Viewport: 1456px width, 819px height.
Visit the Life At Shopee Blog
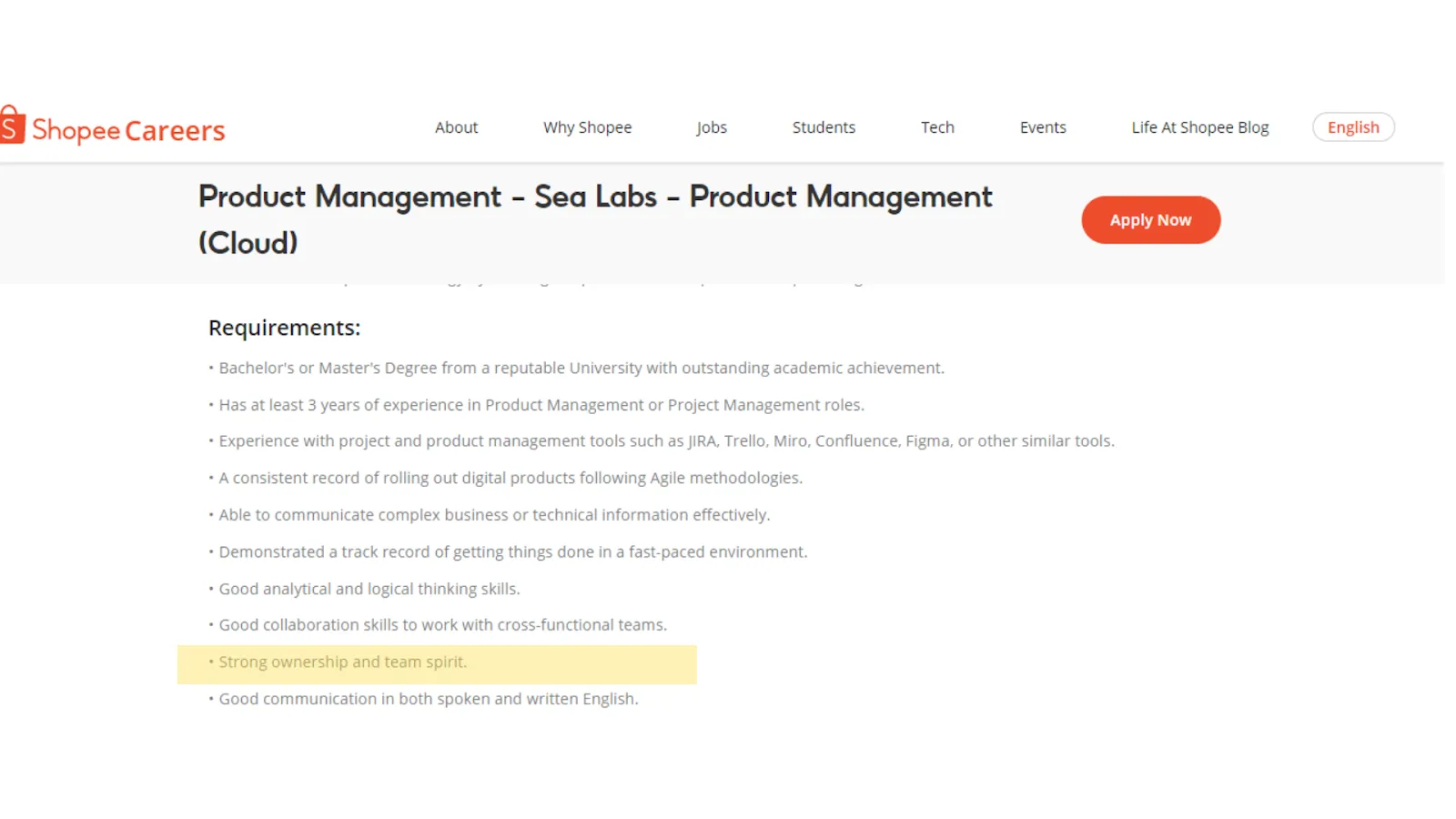(x=1199, y=127)
